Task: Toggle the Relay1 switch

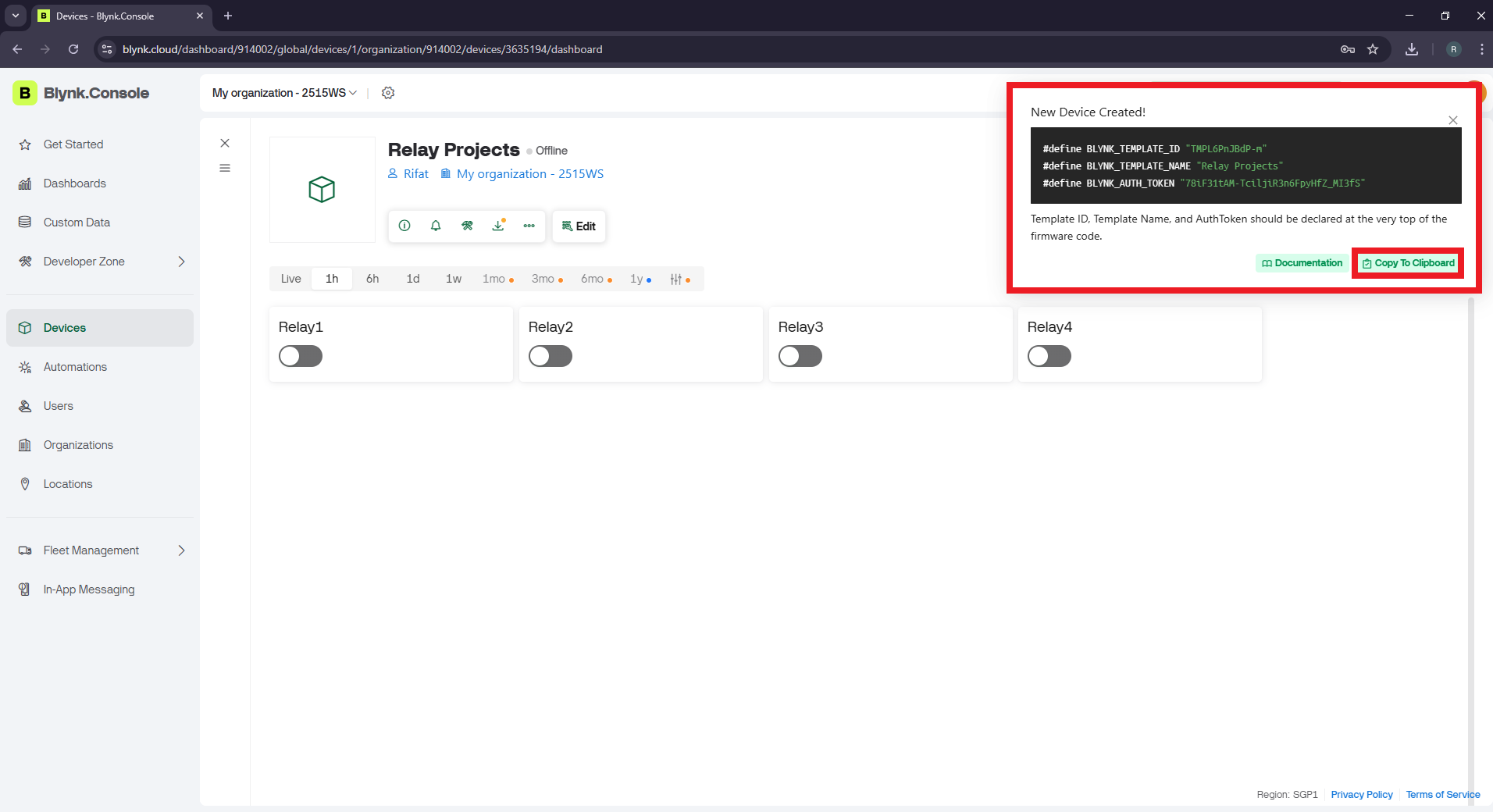Action: pyautogui.click(x=301, y=356)
